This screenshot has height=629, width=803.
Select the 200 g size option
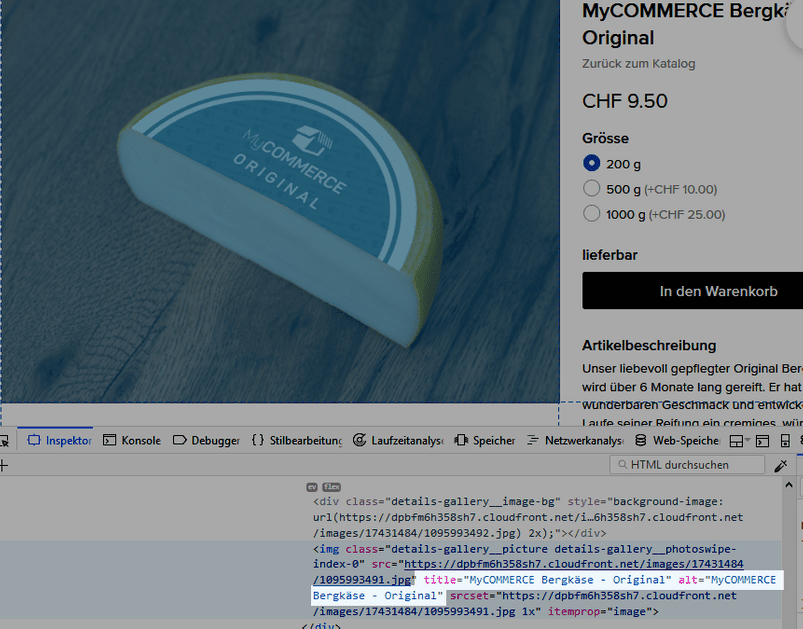click(591, 163)
